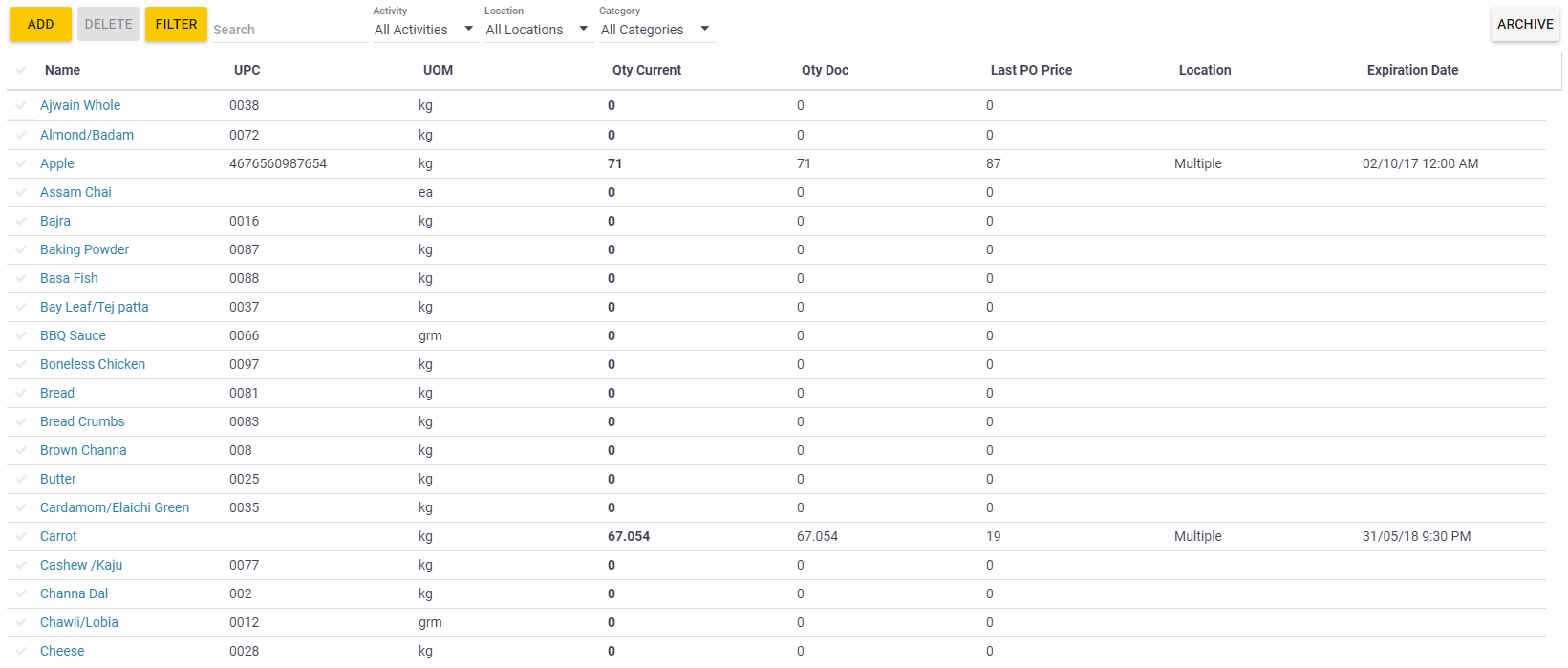Click the ADD button
The height and width of the screenshot is (668, 1568).
(x=39, y=24)
